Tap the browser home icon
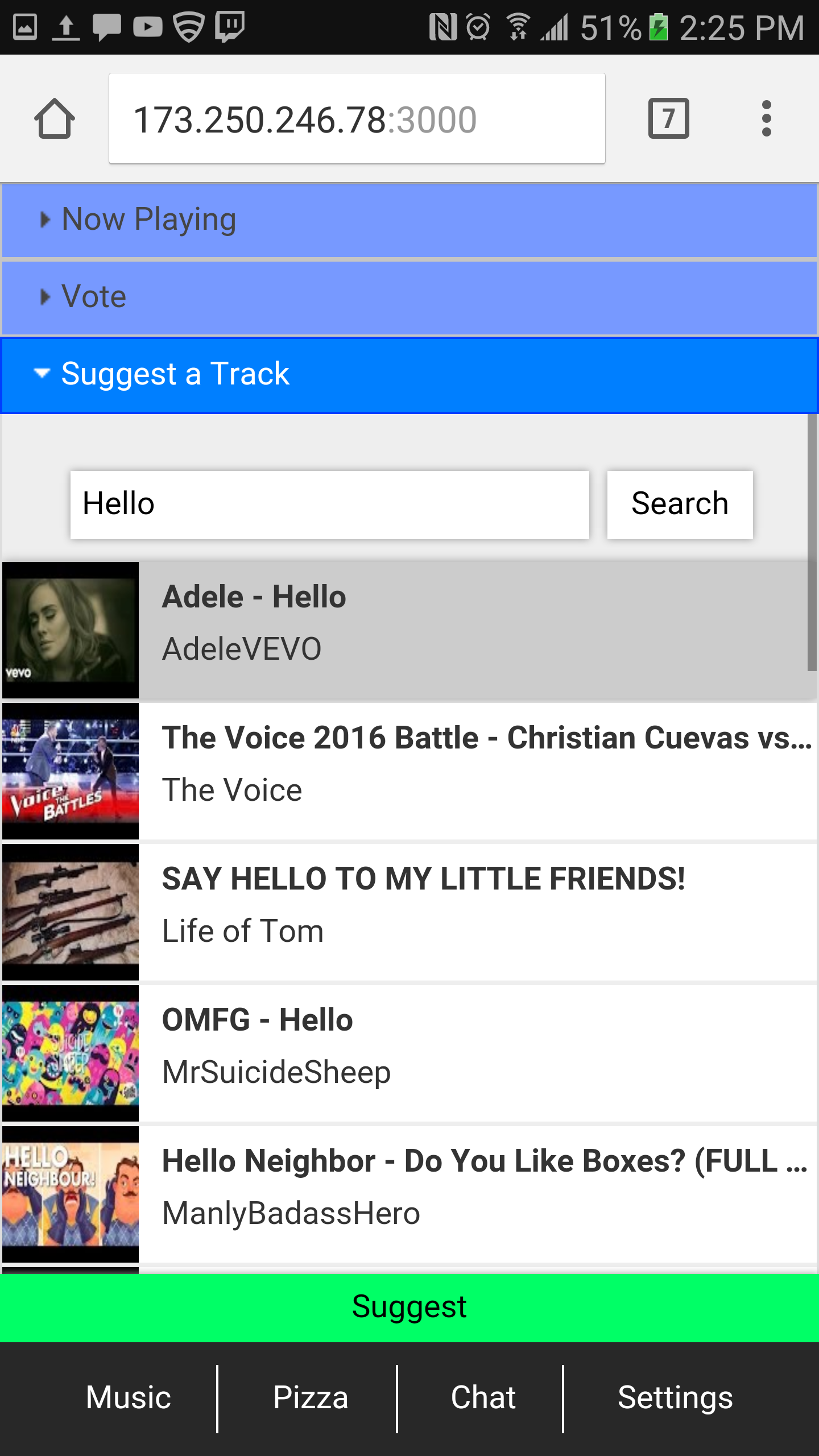Screen dimensions: 819x1456 pyautogui.click(x=54, y=119)
